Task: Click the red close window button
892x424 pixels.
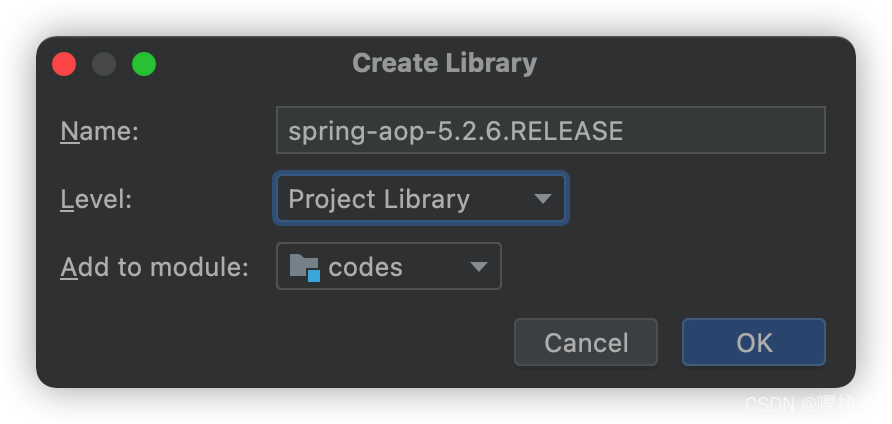Action: 64,64
